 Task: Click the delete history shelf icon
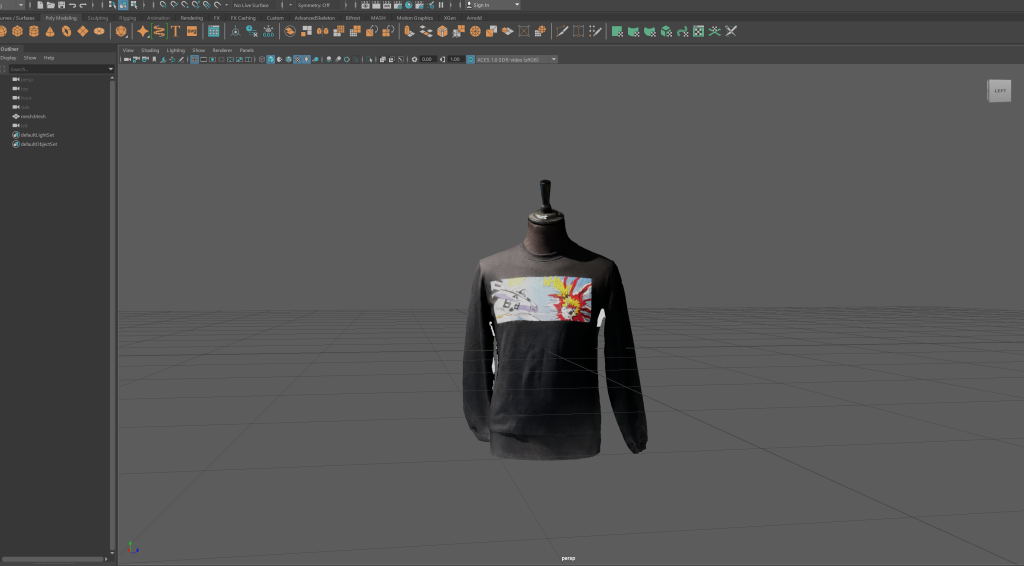(252, 31)
